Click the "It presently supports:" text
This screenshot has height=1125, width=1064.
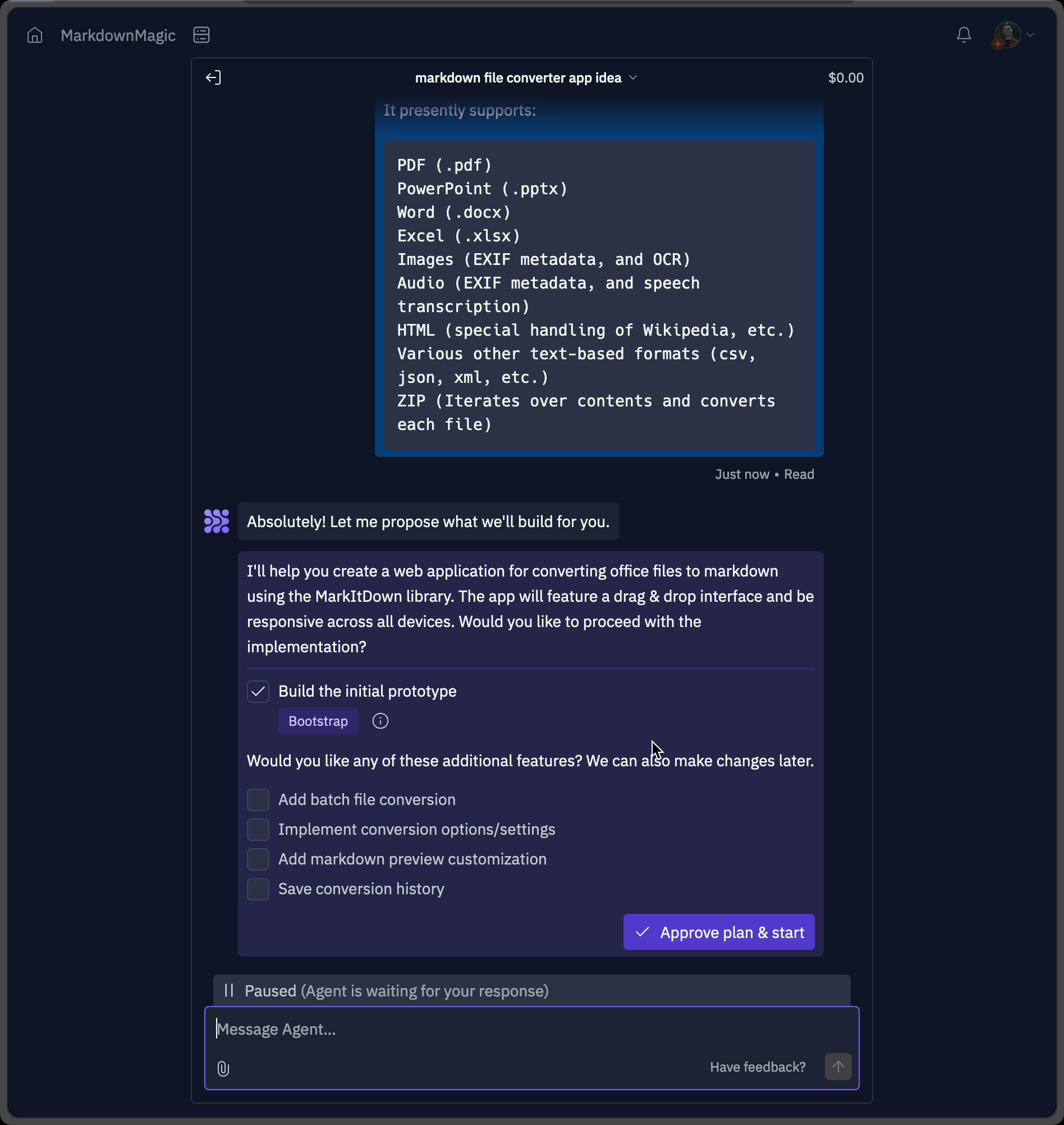click(460, 110)
